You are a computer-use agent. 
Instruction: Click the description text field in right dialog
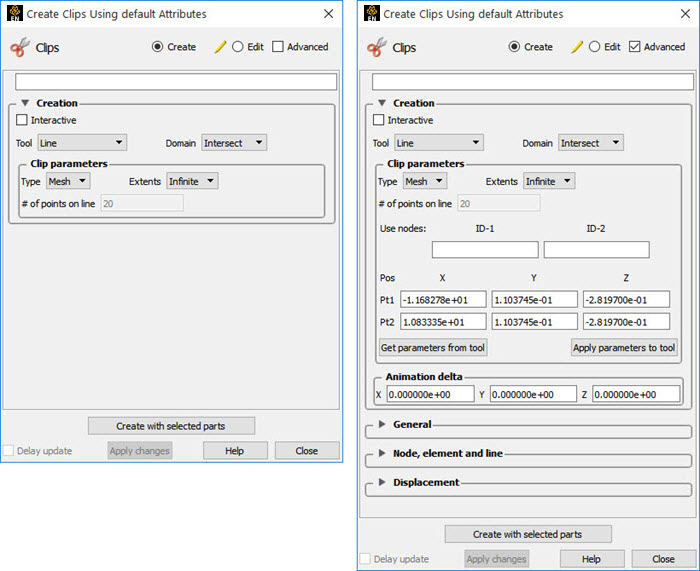533,82
